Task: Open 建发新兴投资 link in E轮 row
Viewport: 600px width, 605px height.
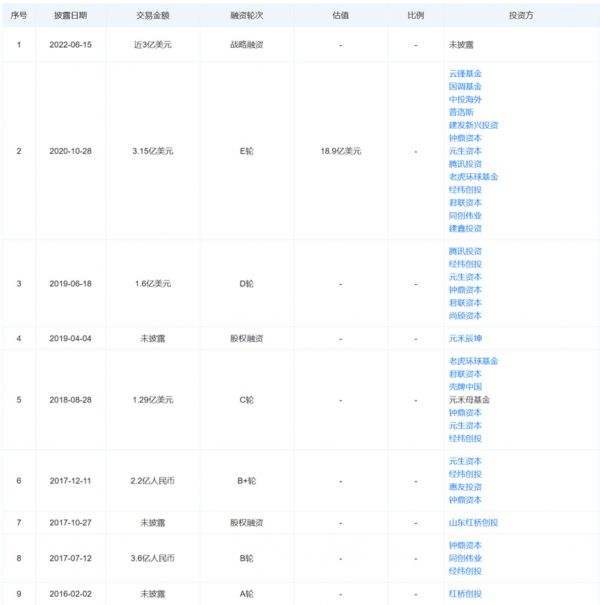Action: coord(473,125)
